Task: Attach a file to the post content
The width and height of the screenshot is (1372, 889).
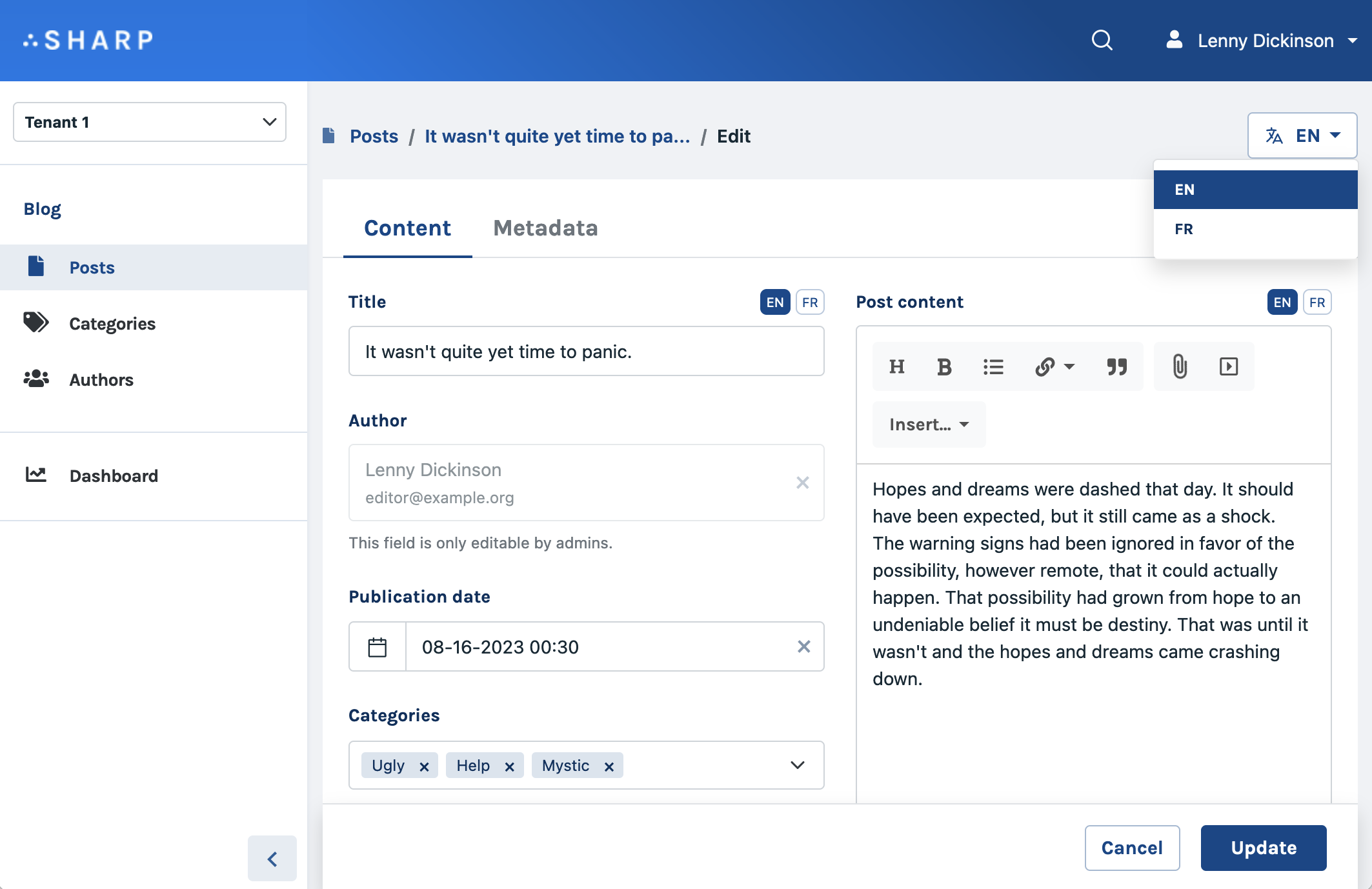Action: pyautogui.click(x=1180, y=366)
